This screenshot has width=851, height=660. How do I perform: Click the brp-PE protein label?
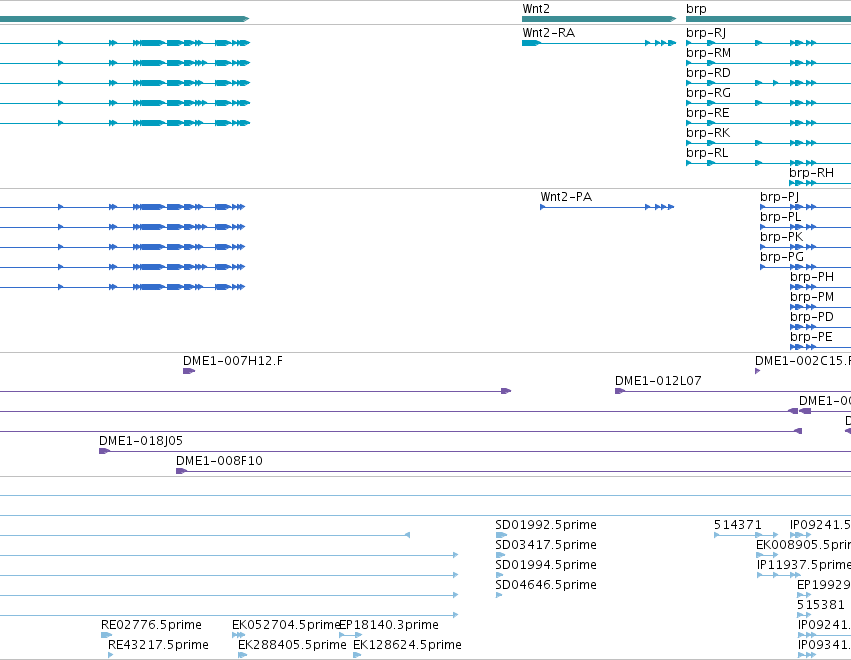[x=811, y=338]
